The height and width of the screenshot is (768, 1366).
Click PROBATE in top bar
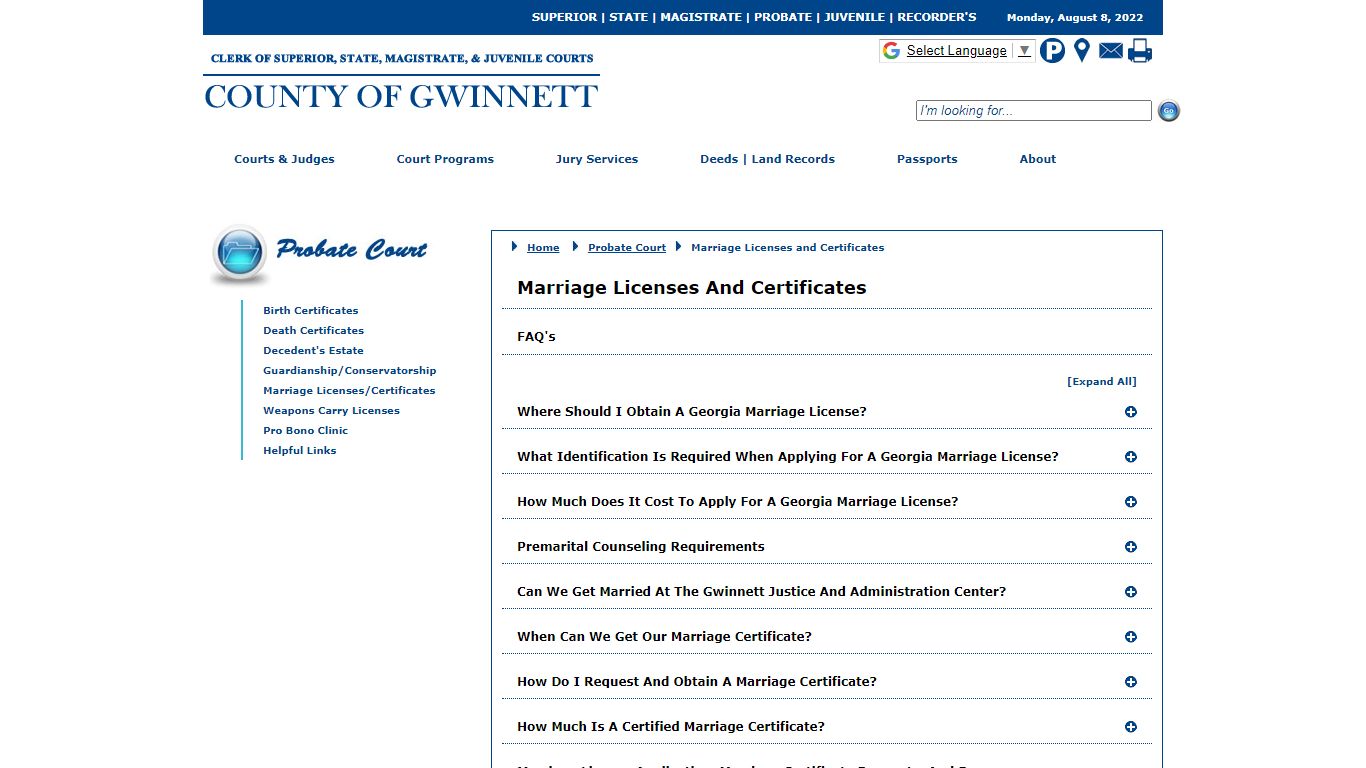[x=783, y=17]
